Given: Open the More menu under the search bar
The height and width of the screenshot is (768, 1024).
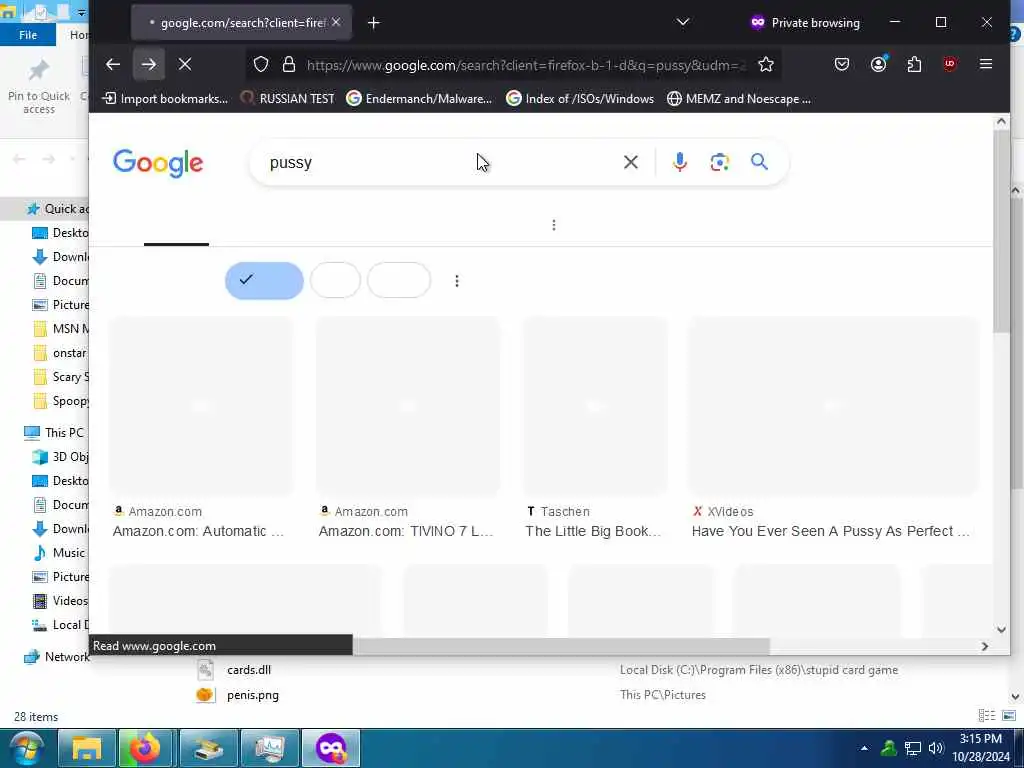Looking at the screenshot, I should pyautogui.click(x=554, y=225).
